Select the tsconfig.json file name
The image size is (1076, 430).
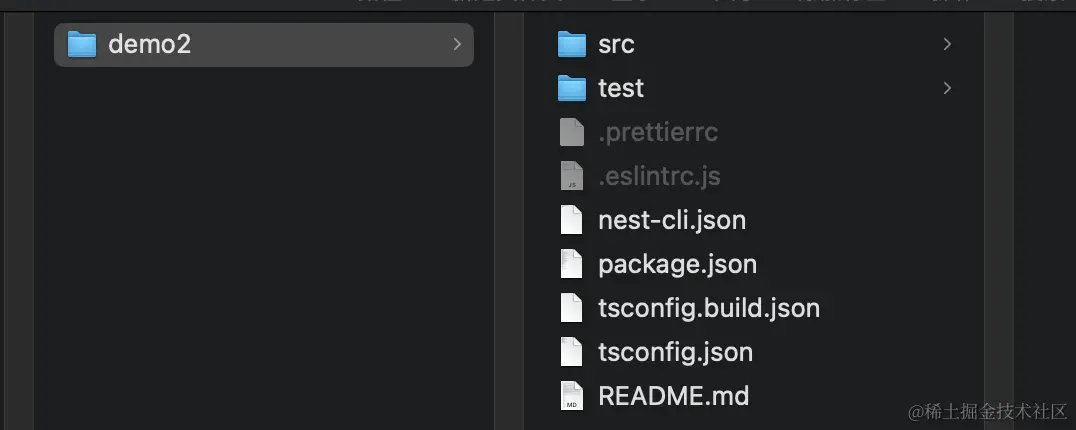pyautogui.click(x=675, y=353)
